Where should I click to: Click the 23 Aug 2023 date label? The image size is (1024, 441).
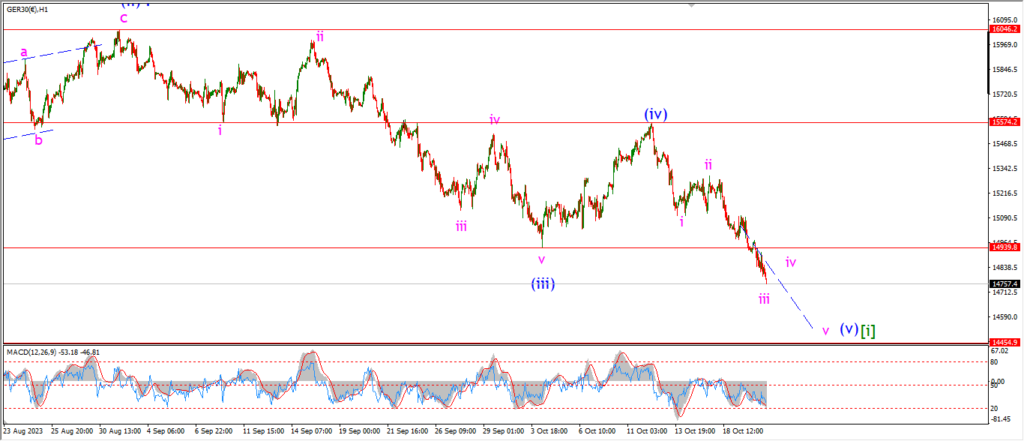pyautogui.click(x=24, y=432)
